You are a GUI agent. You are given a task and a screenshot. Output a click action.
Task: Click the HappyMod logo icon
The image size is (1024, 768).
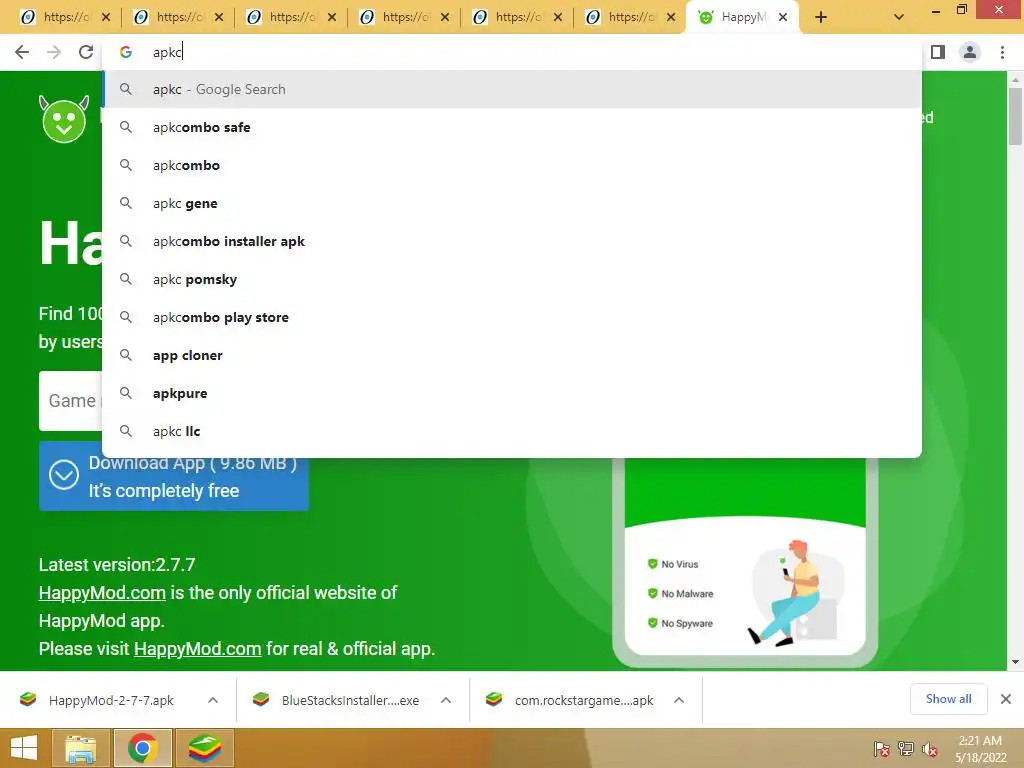64,119
